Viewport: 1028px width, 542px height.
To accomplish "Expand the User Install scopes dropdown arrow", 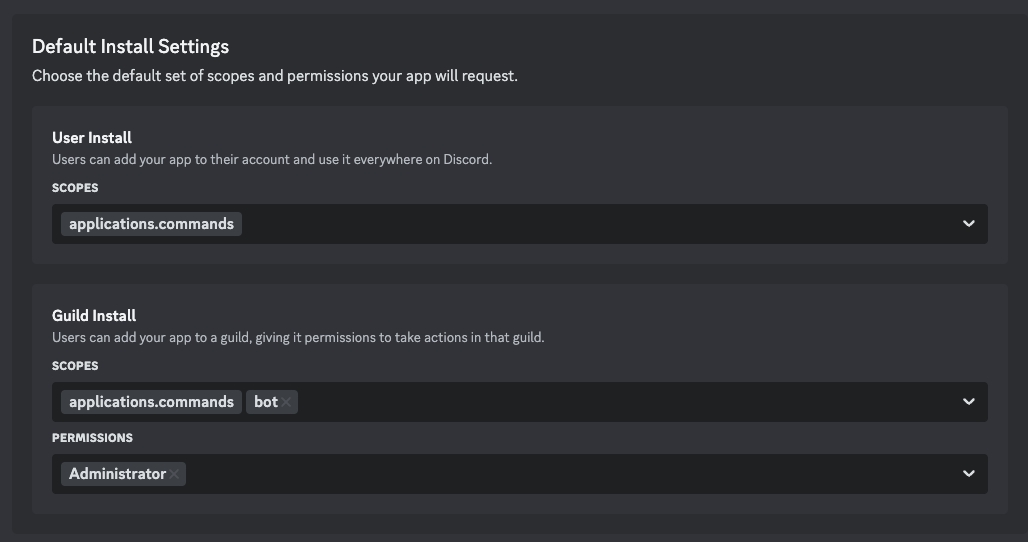I will pyautogui.click(x=968, y=224).
